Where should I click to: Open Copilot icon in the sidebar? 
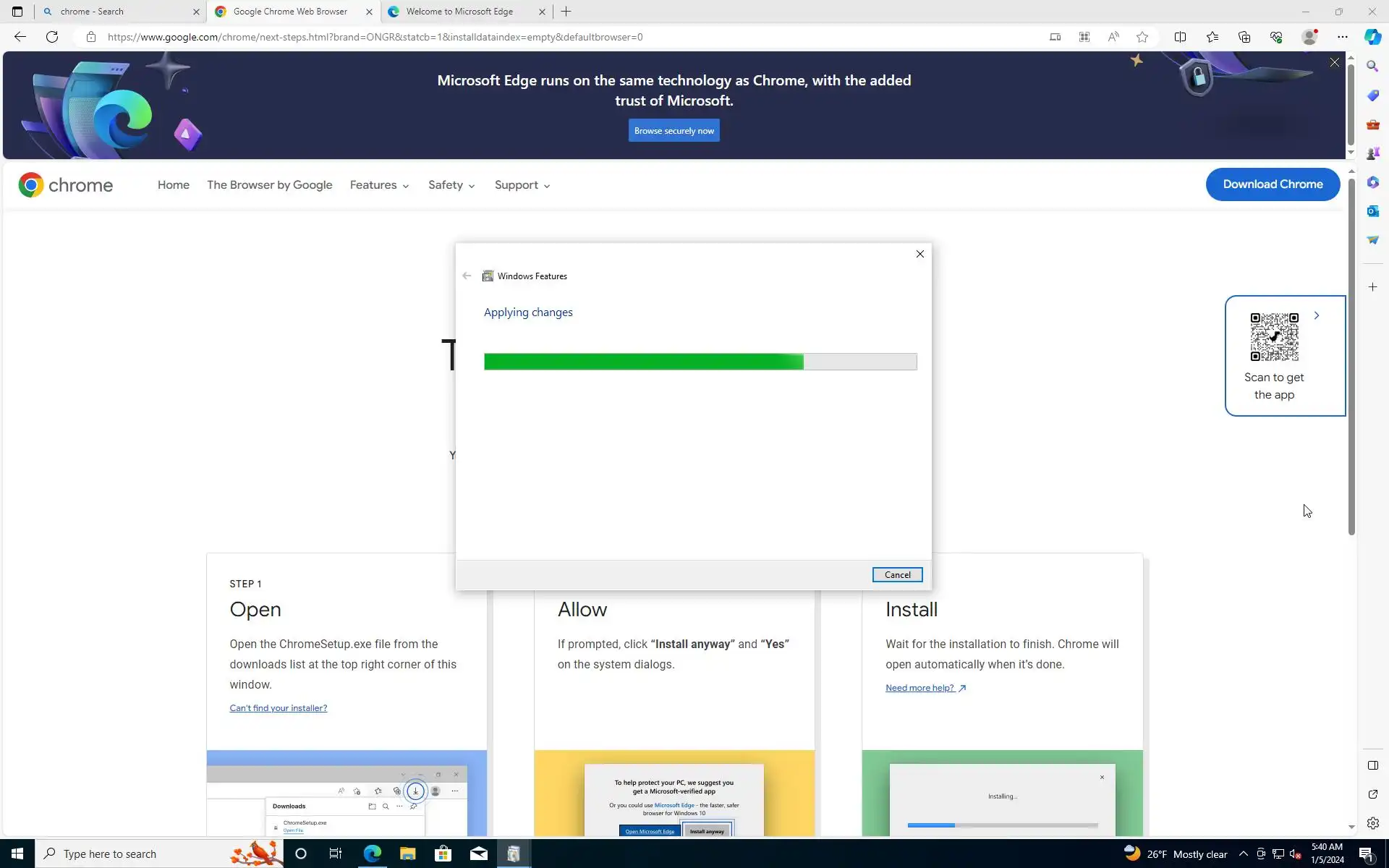[1372, 37]
